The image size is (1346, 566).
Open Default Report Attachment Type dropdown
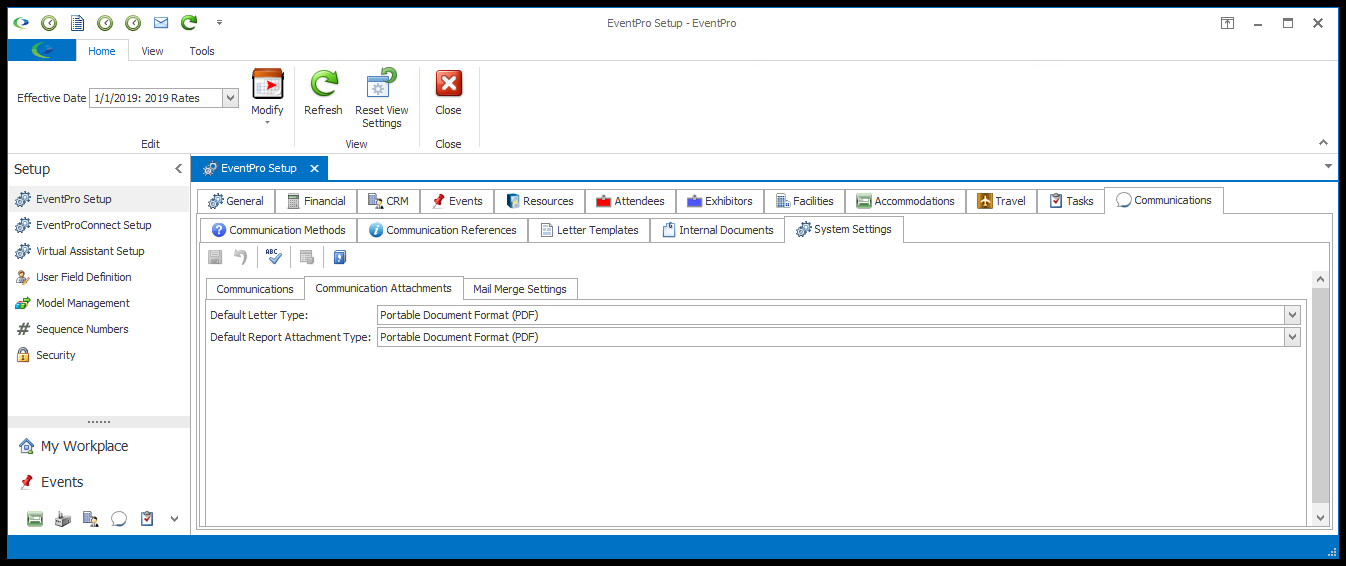pos(1292,337)
